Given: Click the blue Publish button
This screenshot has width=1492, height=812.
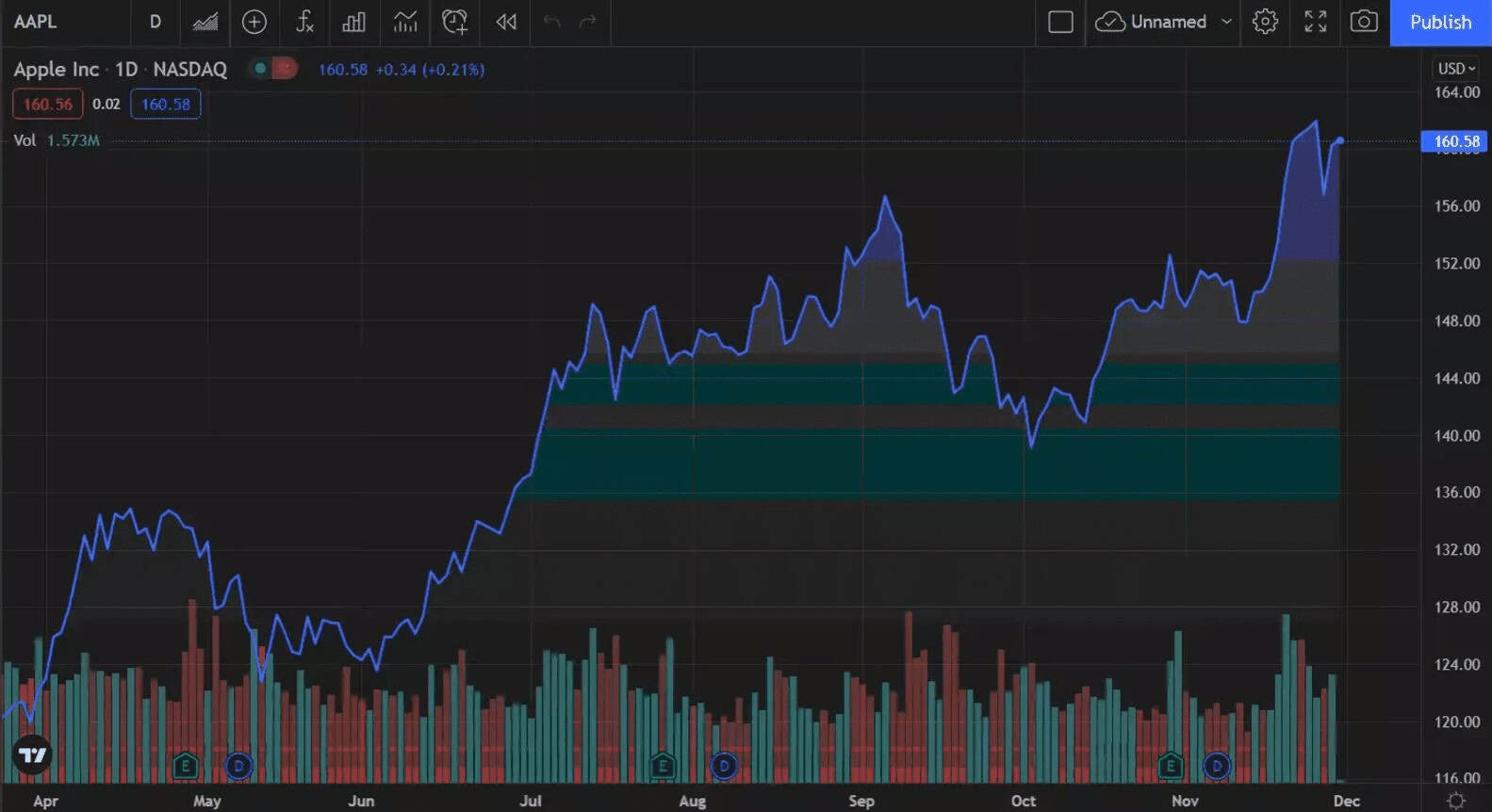Looking at the screenshot, I should point(1440,23).
